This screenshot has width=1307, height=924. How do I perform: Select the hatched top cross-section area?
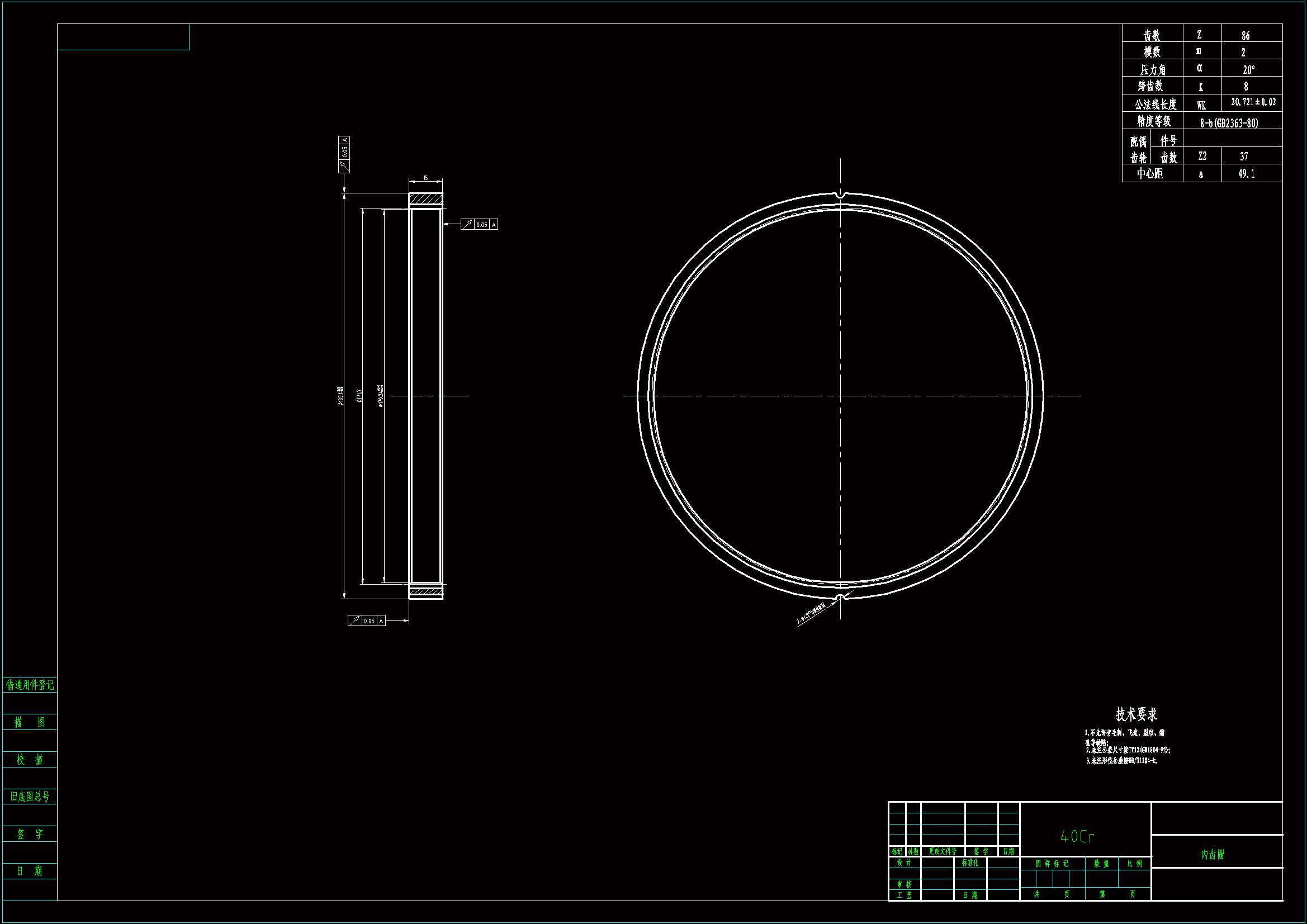tap(426, 199)
